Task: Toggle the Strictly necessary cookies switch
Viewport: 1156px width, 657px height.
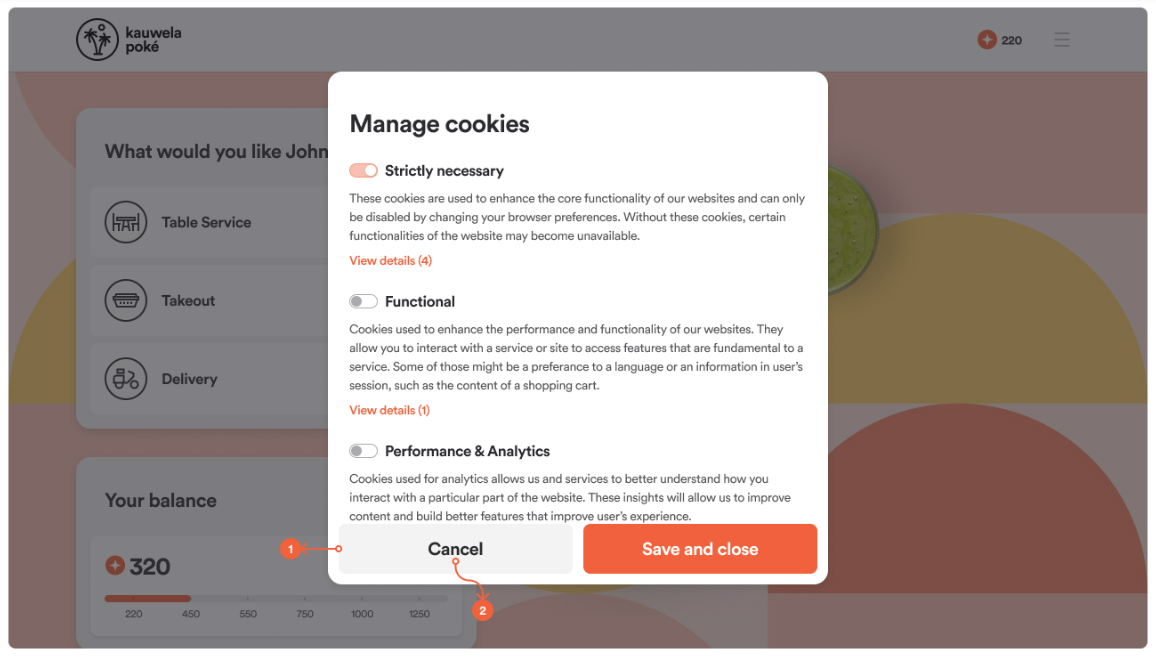Action: point(363,170)
